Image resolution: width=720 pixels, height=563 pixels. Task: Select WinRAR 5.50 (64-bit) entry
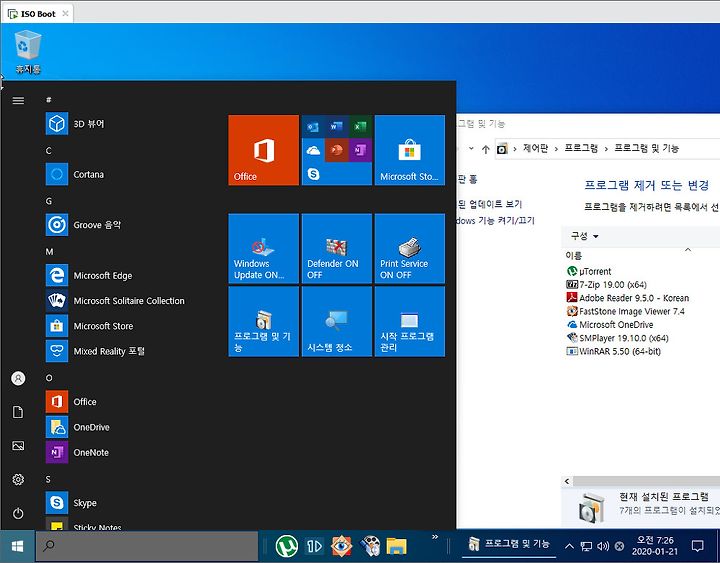613,351
